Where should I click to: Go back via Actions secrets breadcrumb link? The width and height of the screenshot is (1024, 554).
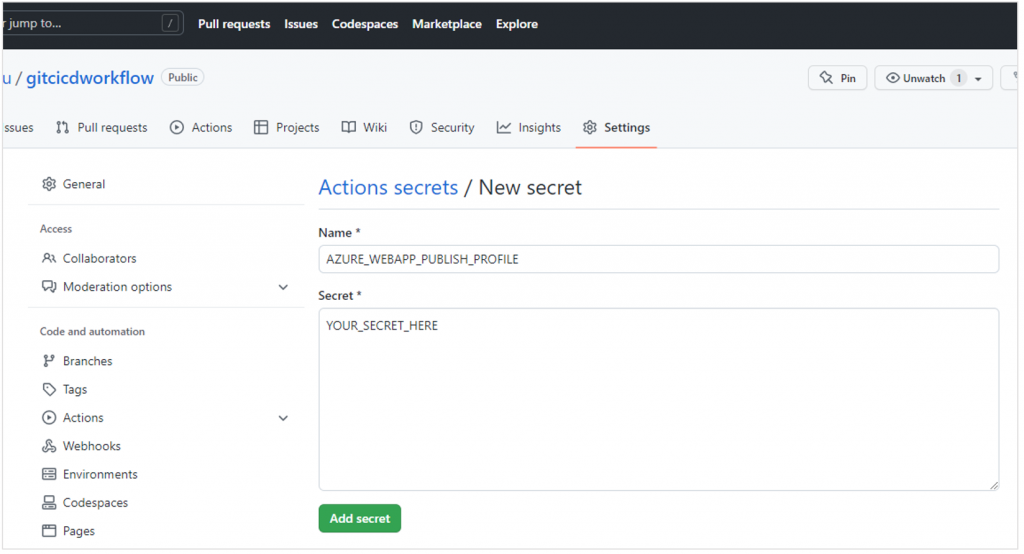point(389,187)
